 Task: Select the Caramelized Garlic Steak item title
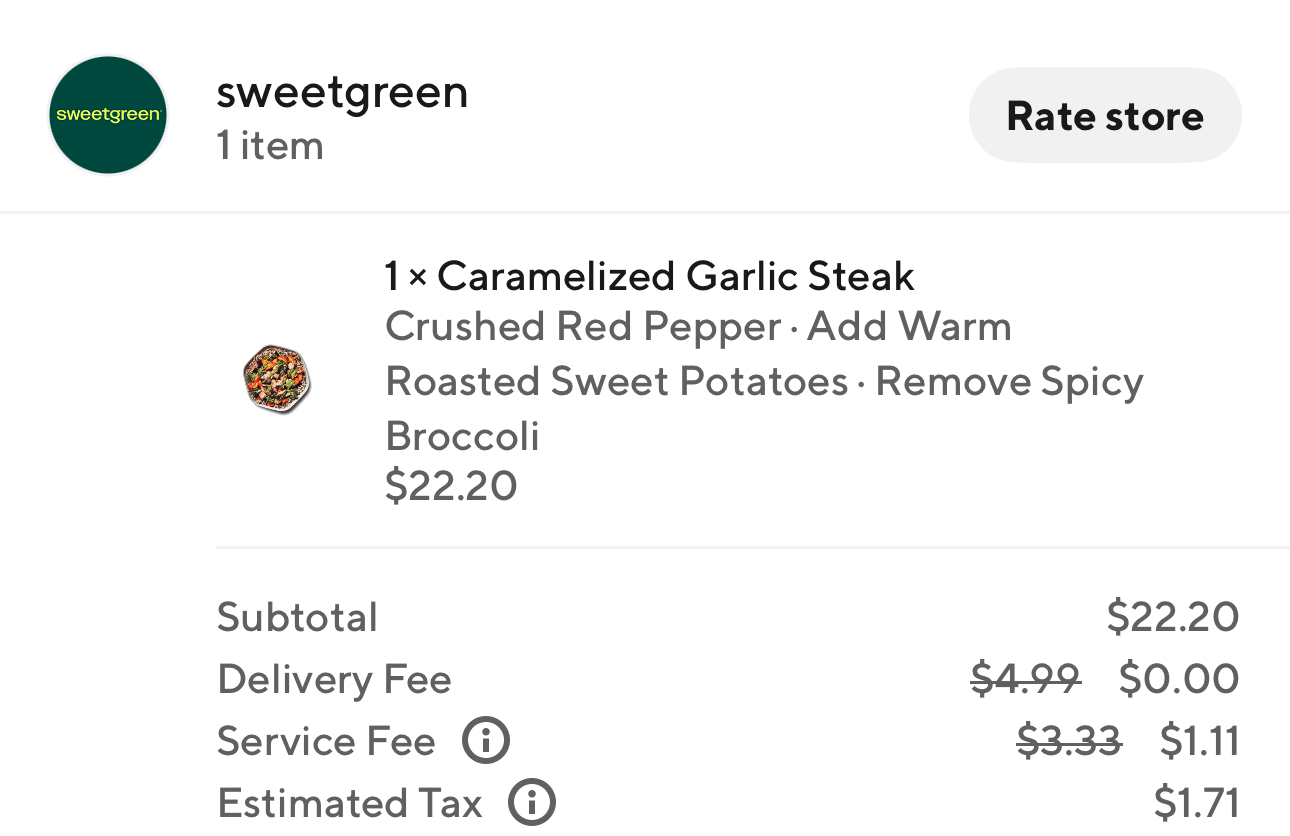pos(650,276)
